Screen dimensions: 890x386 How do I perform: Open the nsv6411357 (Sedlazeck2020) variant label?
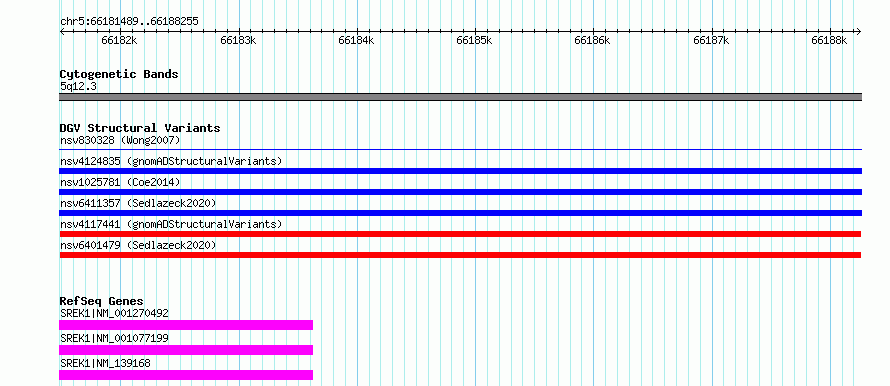click(x=138, y=203)
